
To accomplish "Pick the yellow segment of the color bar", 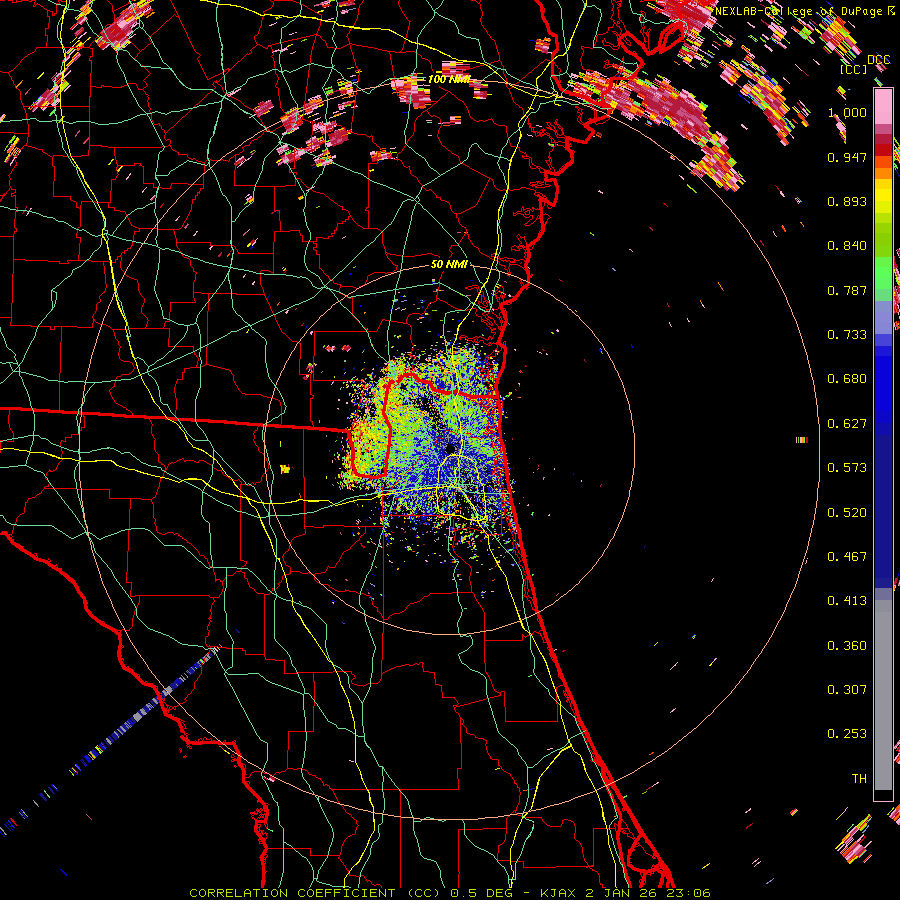I will click(x=883, y=196).
